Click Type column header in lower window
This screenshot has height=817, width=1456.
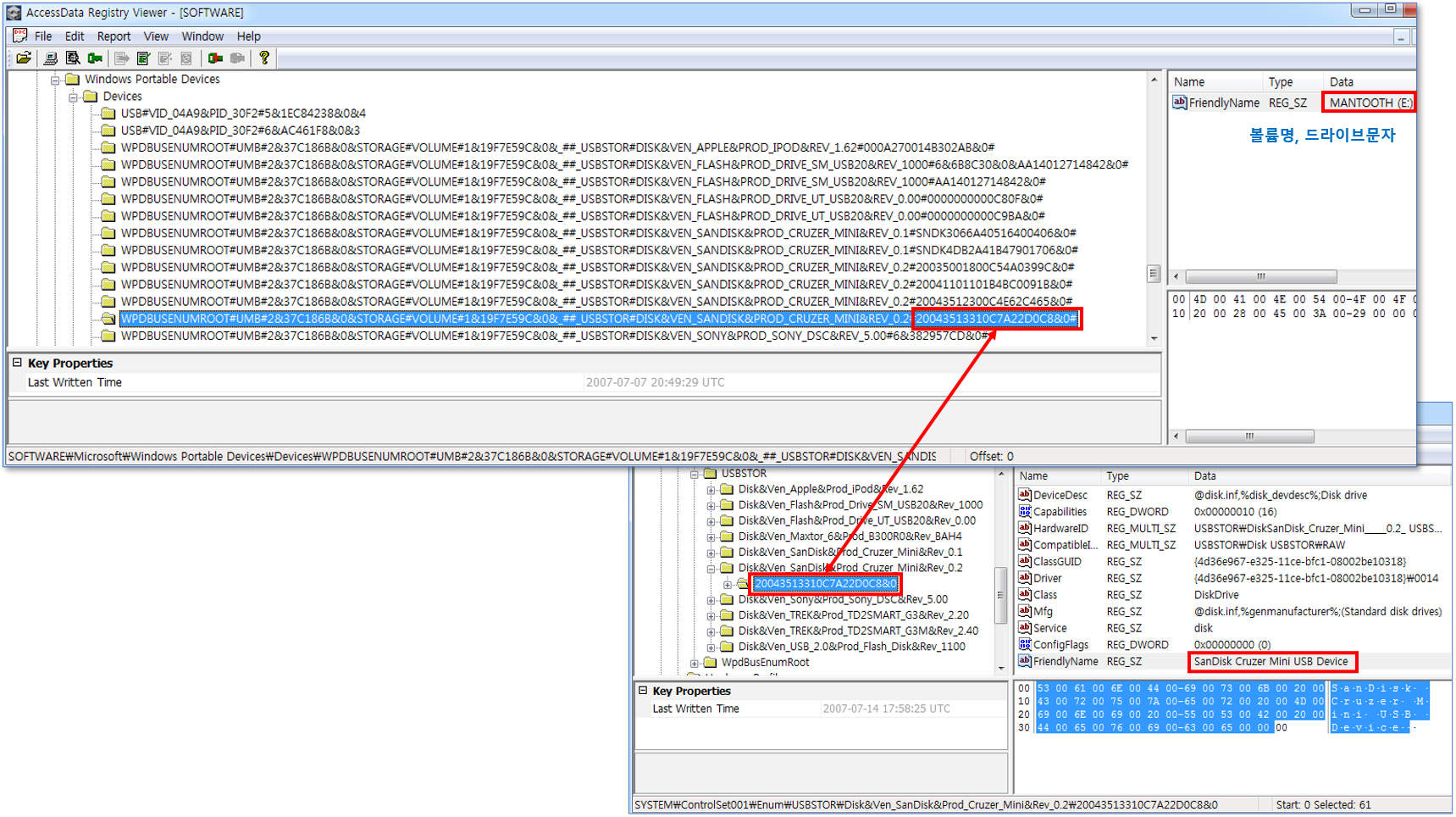[x=1145, y=476]
